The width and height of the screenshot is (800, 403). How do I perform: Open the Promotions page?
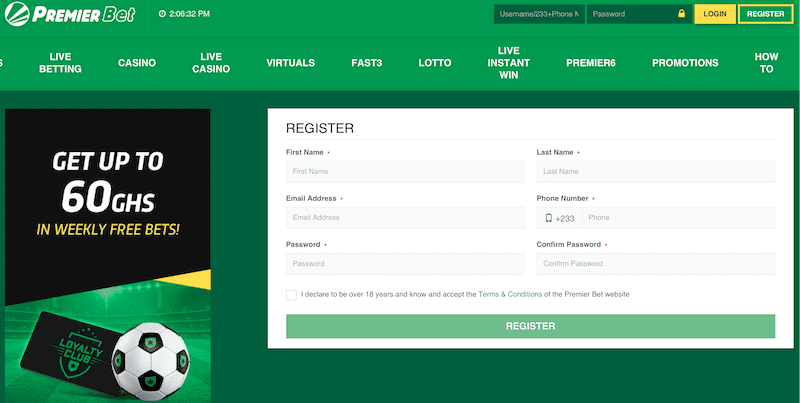tap(685, 63)
